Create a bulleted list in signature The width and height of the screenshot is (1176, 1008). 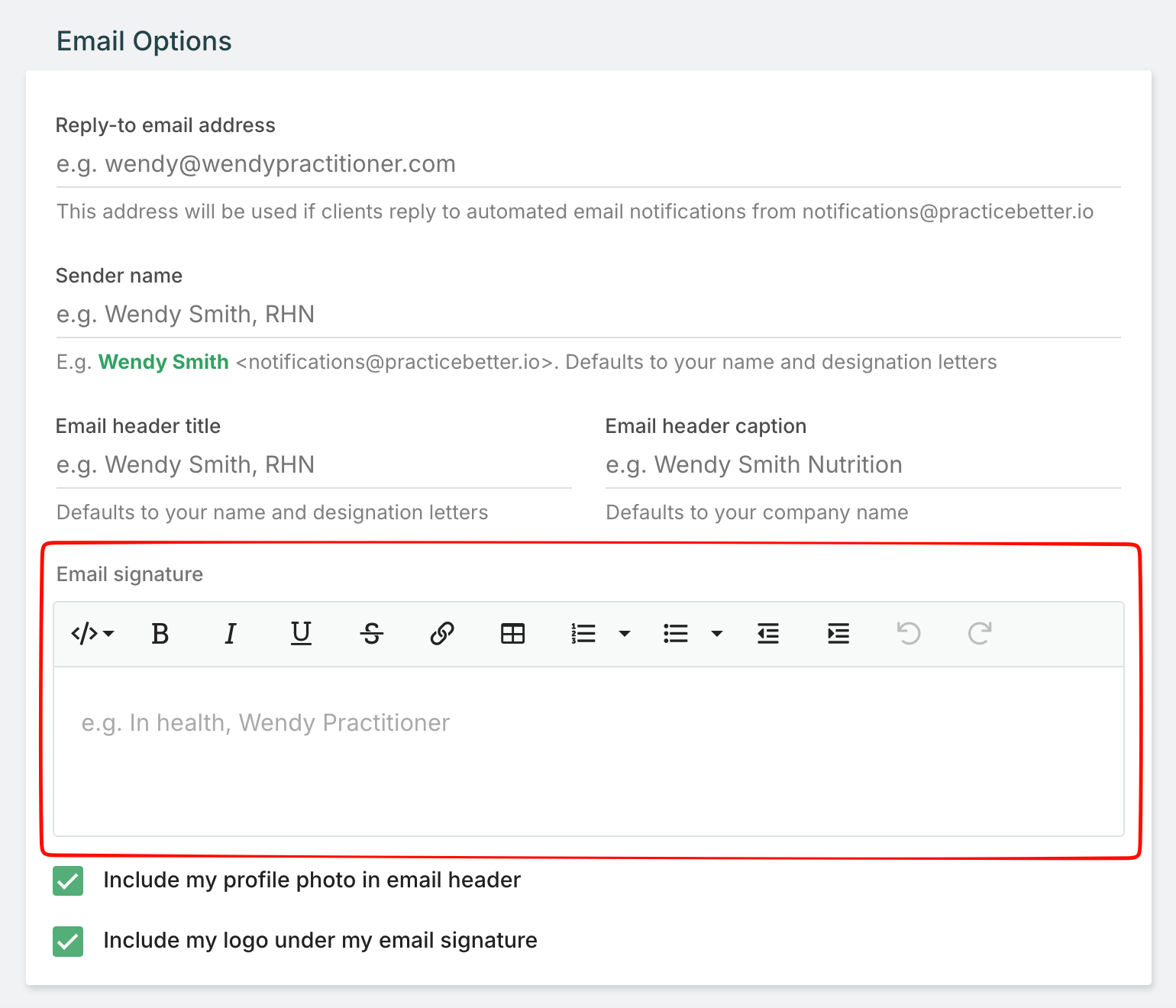(676, 634)
